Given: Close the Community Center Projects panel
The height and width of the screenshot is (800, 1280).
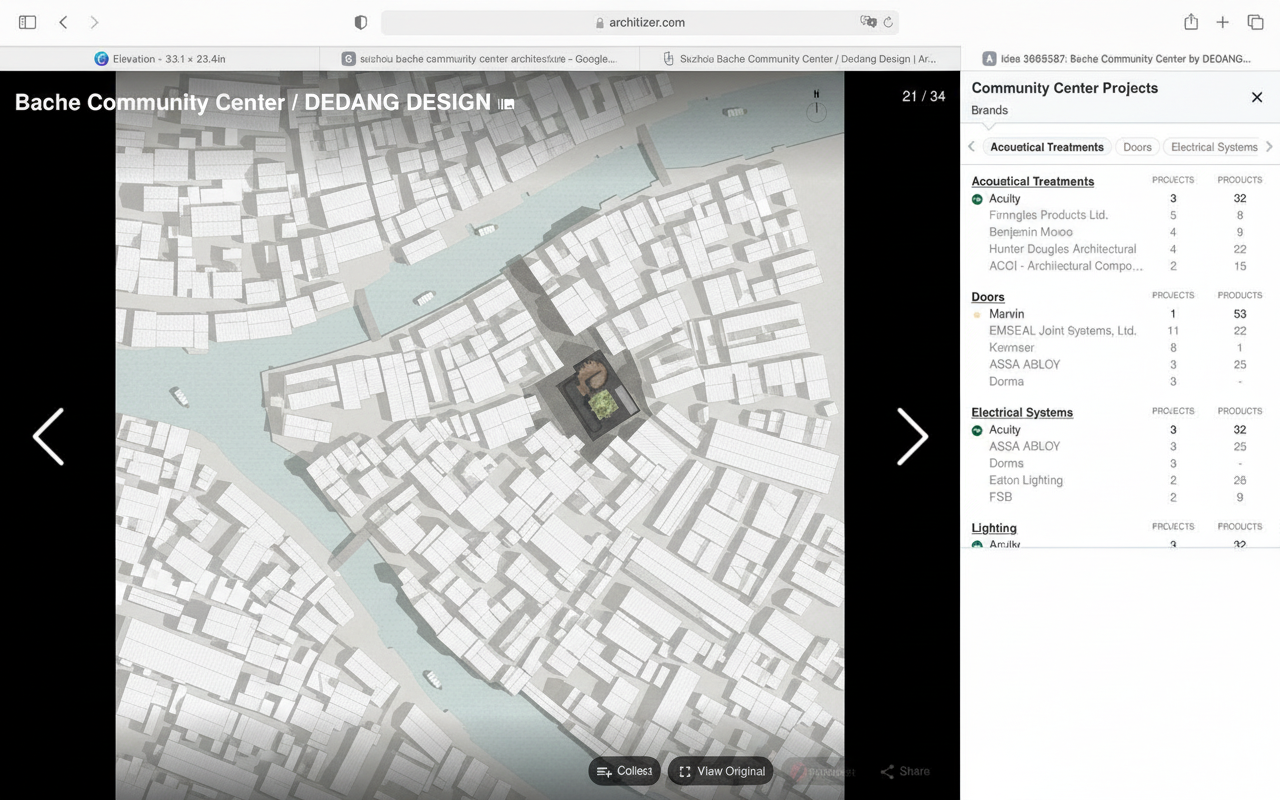Looking at the screenshot, I should [x=1257, y=97].
